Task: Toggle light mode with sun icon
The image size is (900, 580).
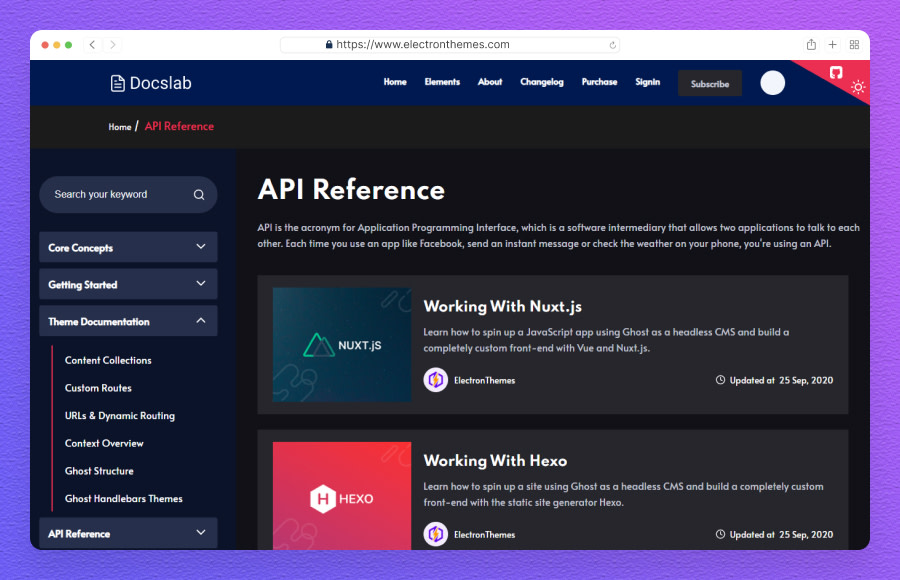Action: coord(858,87)
